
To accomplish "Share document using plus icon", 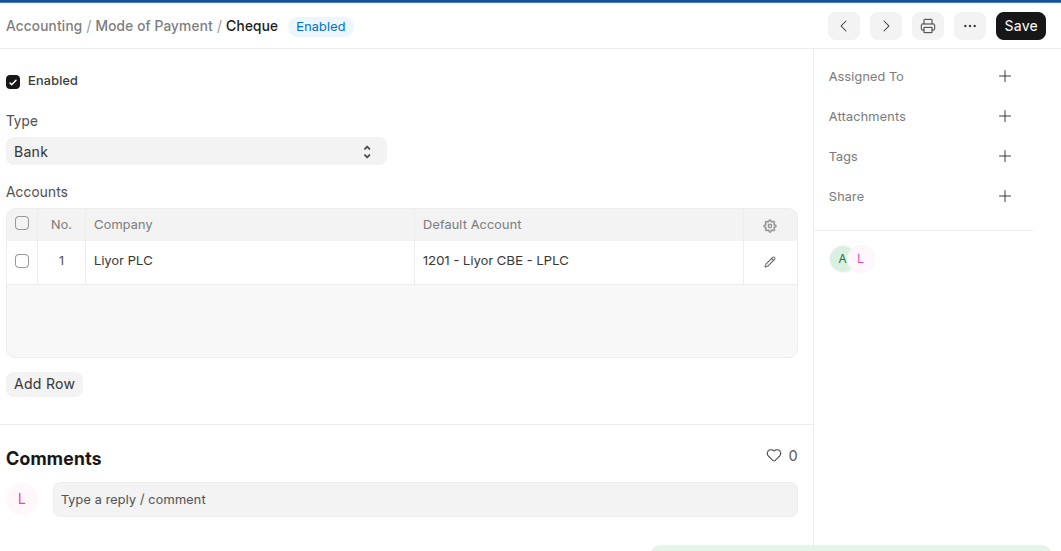I will pyautogui.click(x=1005, y=196).
